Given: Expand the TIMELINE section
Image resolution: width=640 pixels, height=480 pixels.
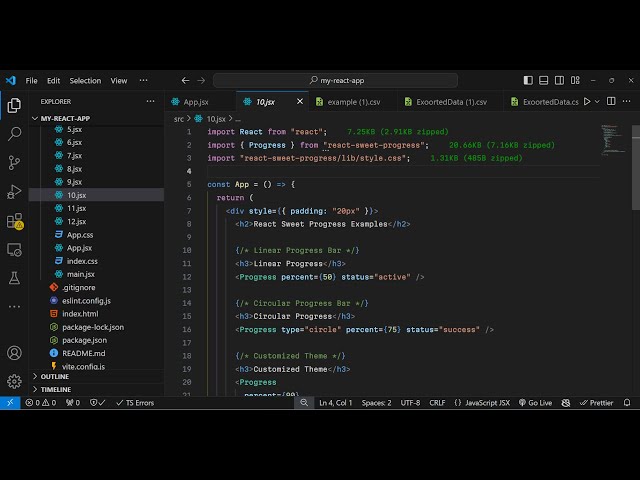Looking at the screenshot, I should (56, 389).
